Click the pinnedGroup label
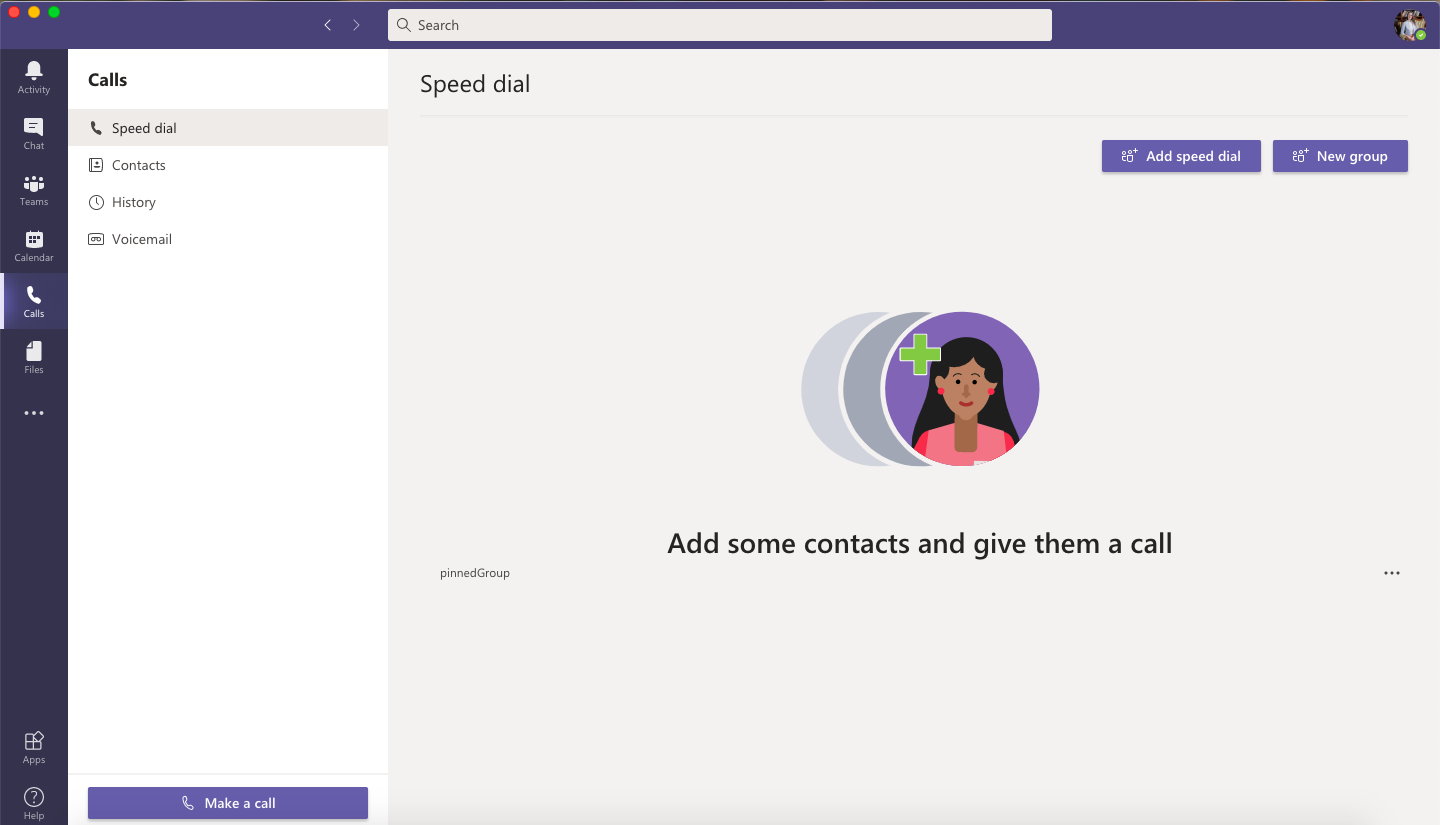Viewport: 1440px width, 825px height. point(475,573)
